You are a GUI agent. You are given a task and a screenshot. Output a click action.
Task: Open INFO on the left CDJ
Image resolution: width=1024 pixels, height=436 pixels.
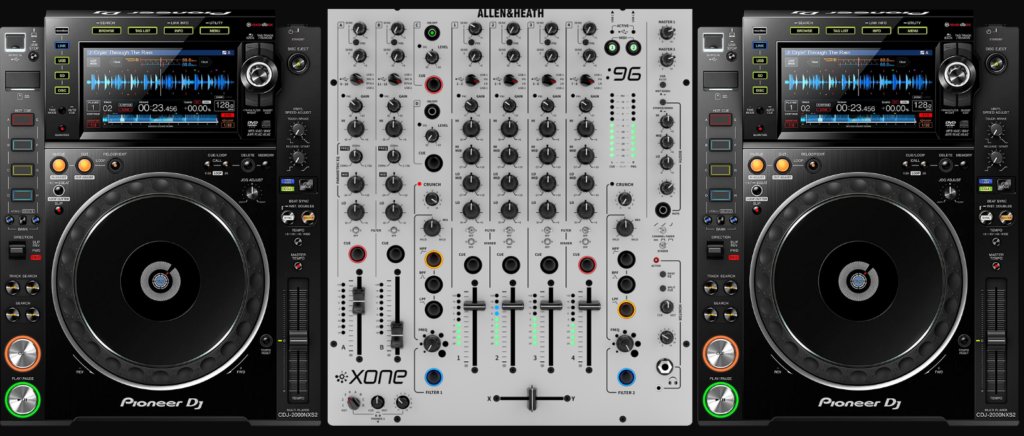[178, 31]
